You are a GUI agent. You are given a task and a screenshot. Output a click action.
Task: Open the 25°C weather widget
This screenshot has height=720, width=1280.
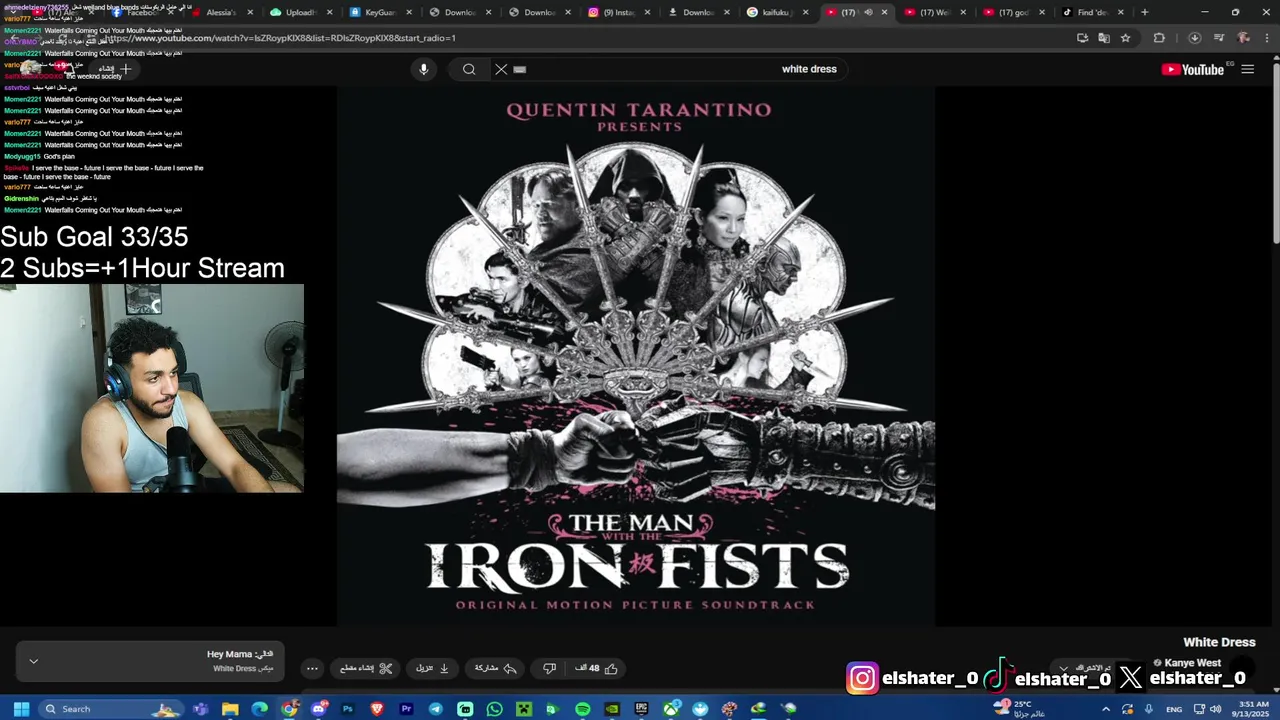click(x=1020, y=709)
